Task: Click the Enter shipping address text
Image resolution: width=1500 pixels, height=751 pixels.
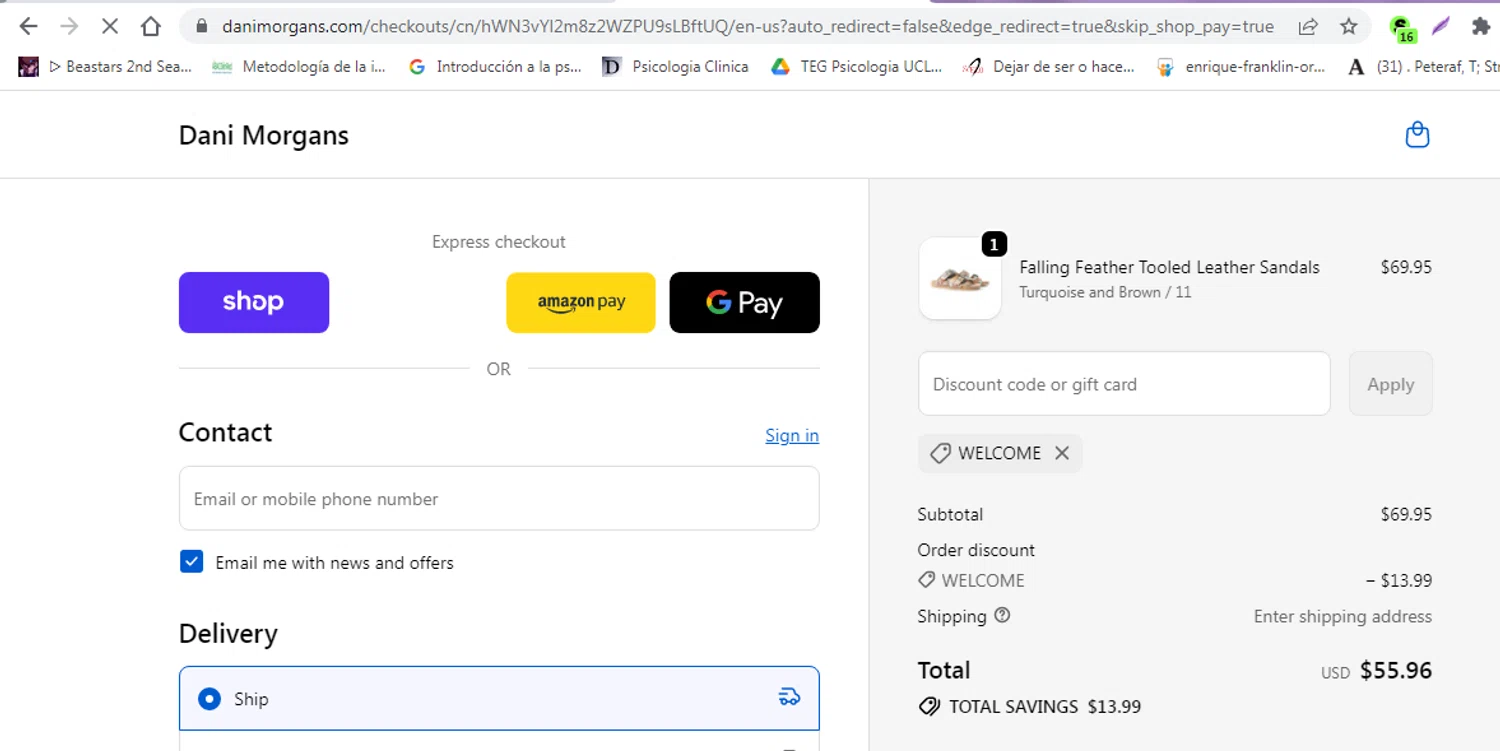Action: click(x=1343, y=616)
